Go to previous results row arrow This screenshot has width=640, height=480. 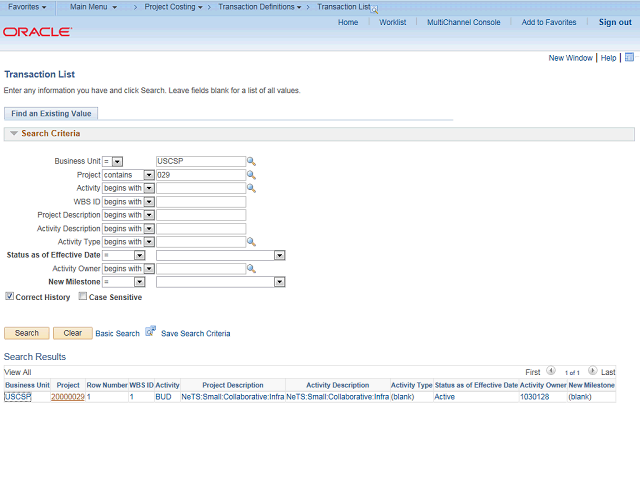tap(551, 371)
